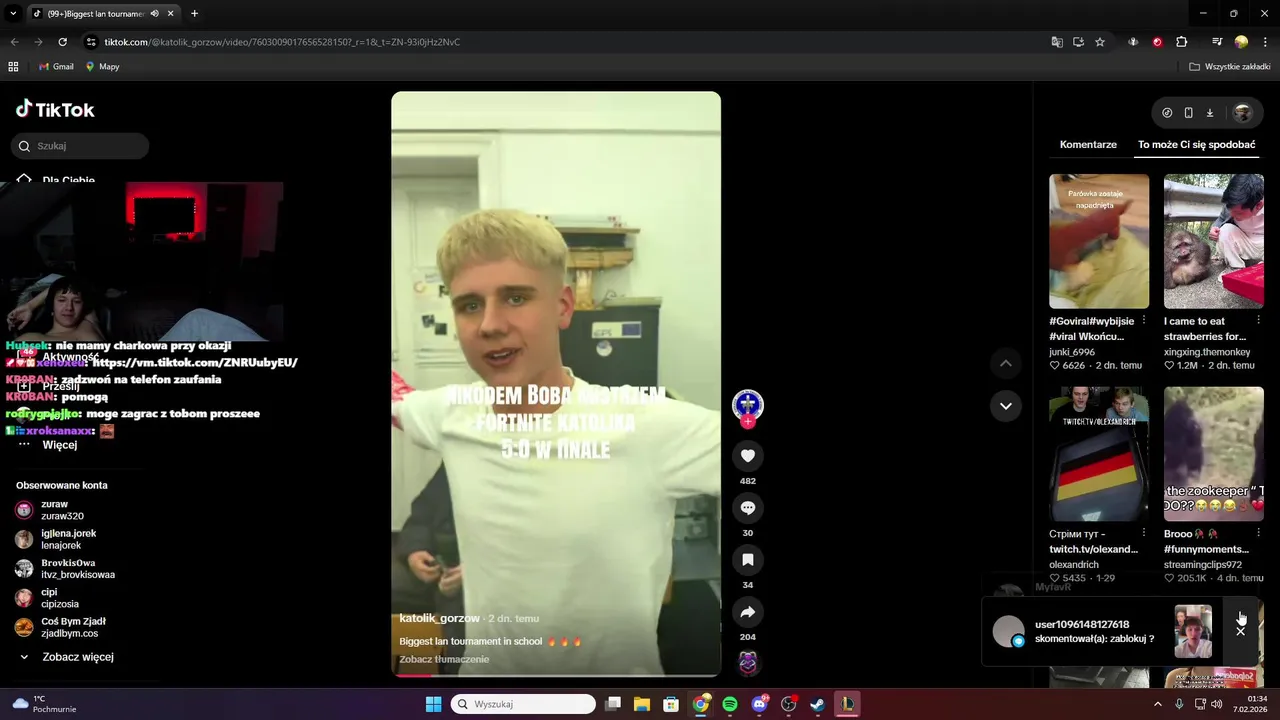The image size is (1280, 720).
Task: Open the spinning sound disc under share
Action: tap(747, 662)
